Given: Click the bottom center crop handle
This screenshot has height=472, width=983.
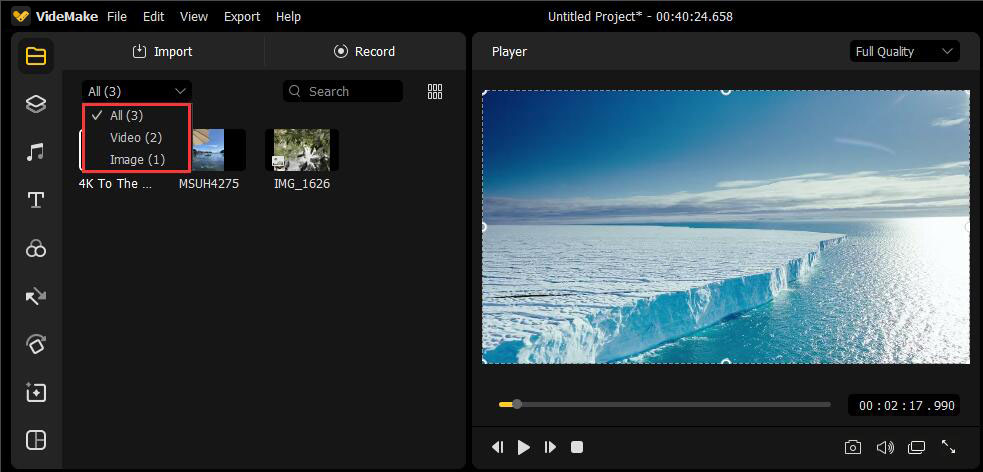Looking at the screenshot, I should (726, 362).
